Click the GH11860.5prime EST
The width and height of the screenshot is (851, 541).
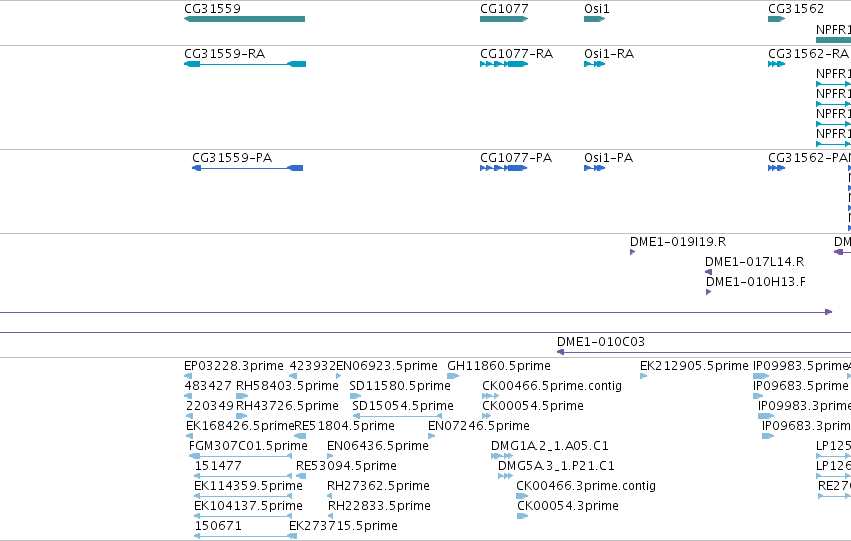pos(453,376)
